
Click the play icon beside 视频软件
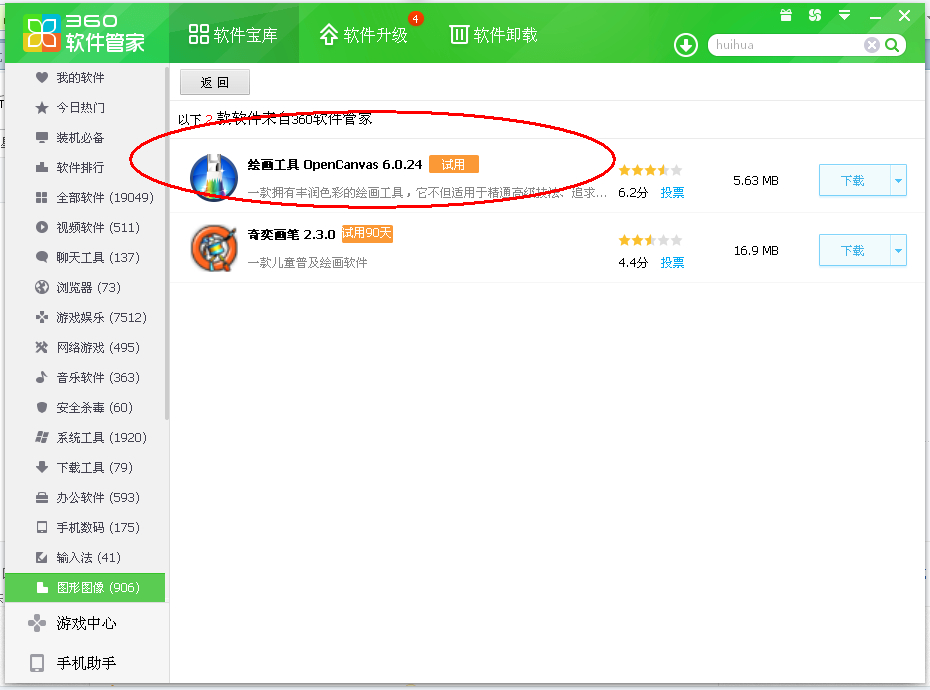coord(42,227)
